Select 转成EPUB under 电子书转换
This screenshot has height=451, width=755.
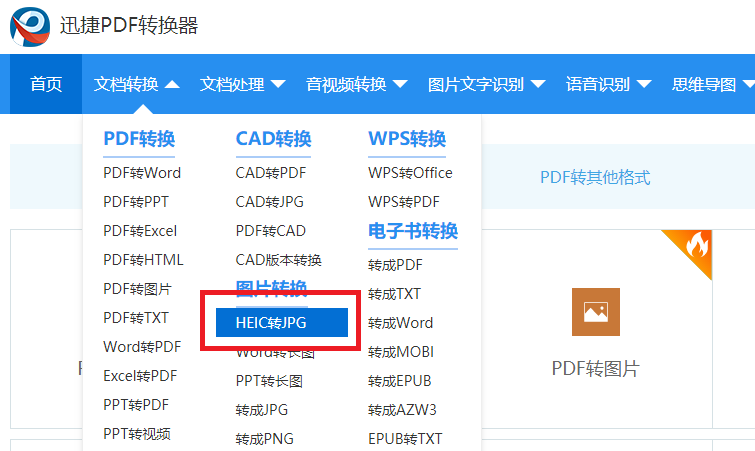pyautogui.click(x=399, y=381)
